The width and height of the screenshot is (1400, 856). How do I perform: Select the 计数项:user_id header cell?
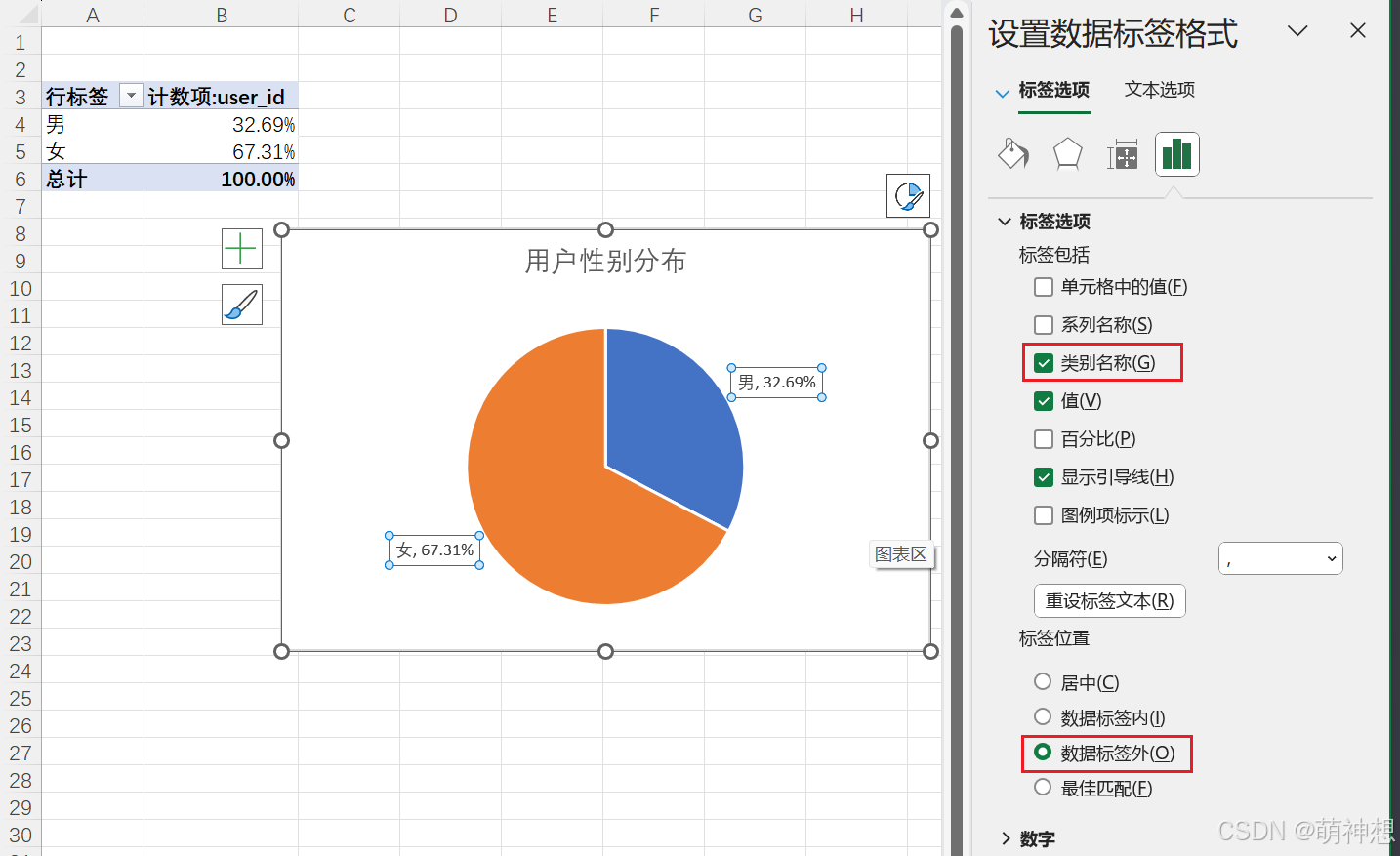pyautogui.click(x=222, y=96)
